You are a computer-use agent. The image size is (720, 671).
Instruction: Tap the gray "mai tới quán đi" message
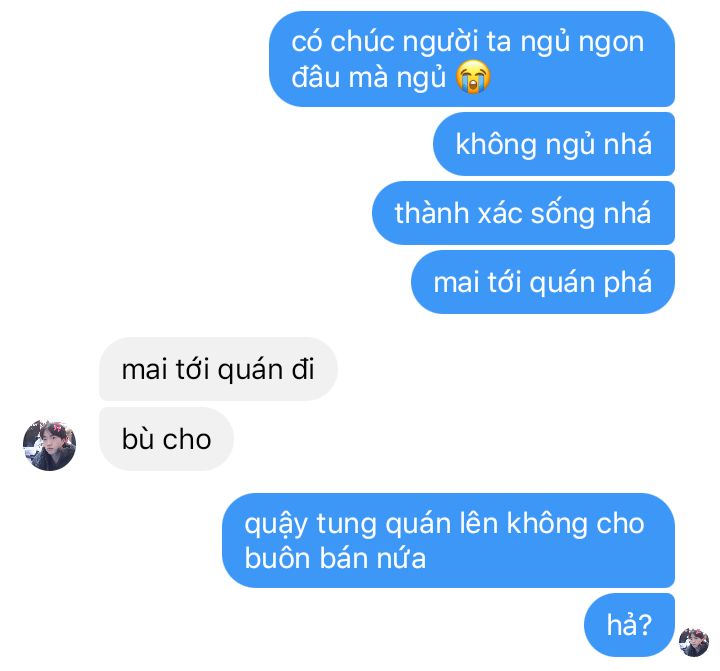(x=219, y=369)
